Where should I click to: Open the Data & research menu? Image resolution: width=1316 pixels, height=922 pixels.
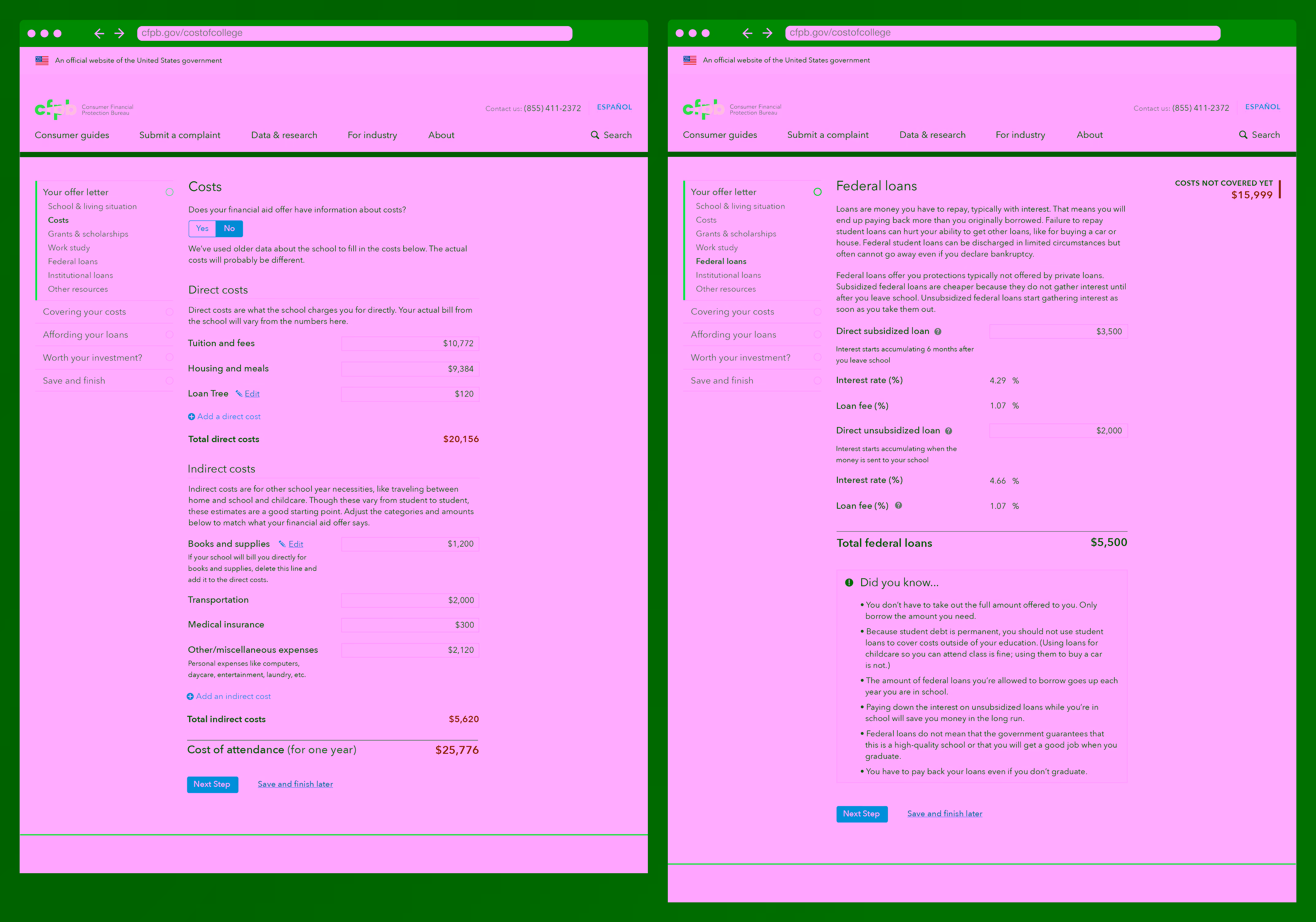coord(284,135)
